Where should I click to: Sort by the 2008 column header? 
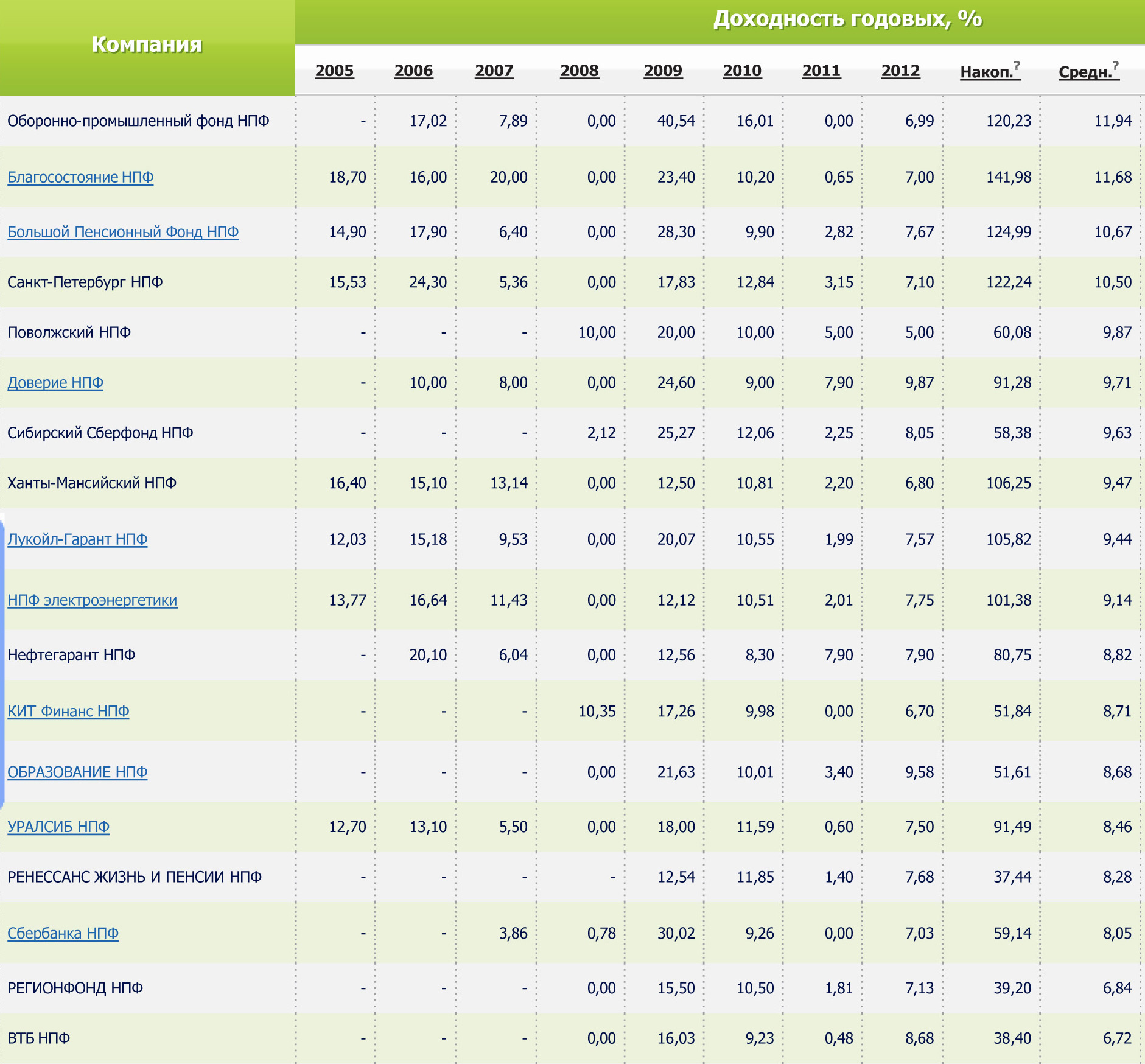[580, 71]
